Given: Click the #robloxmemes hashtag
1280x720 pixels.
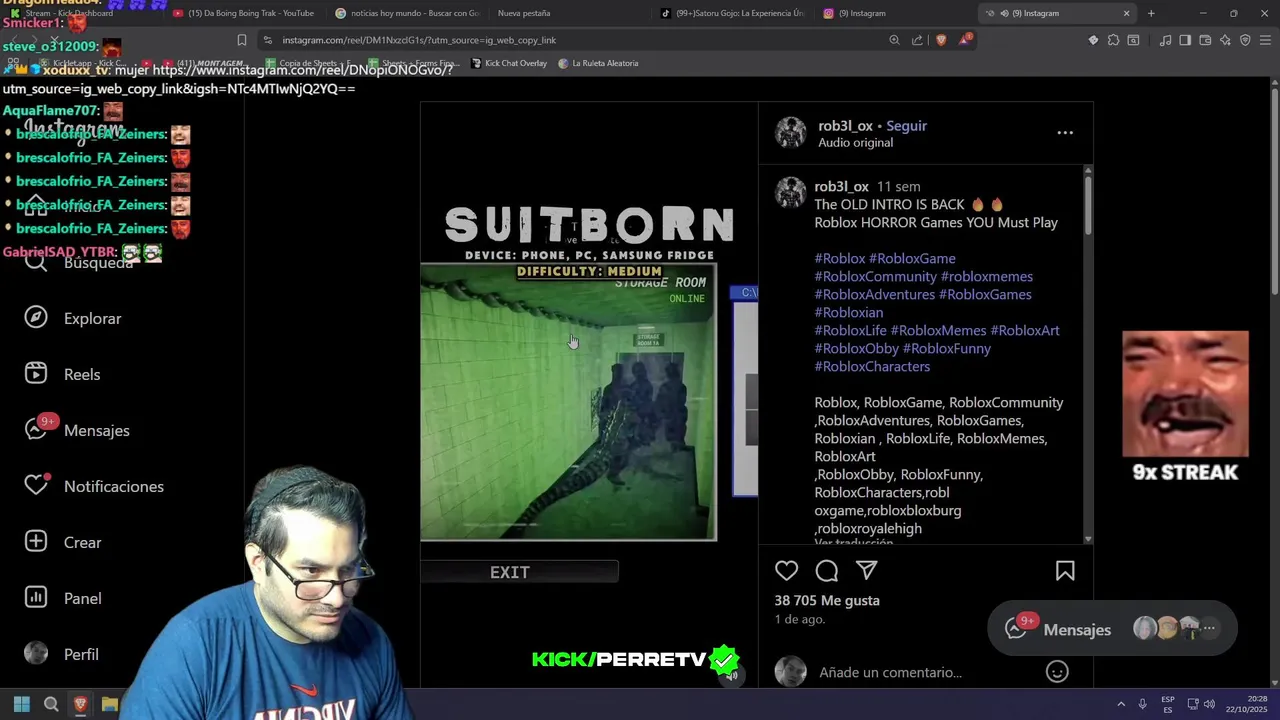Looking at the screenshot, I should (987, 276).
